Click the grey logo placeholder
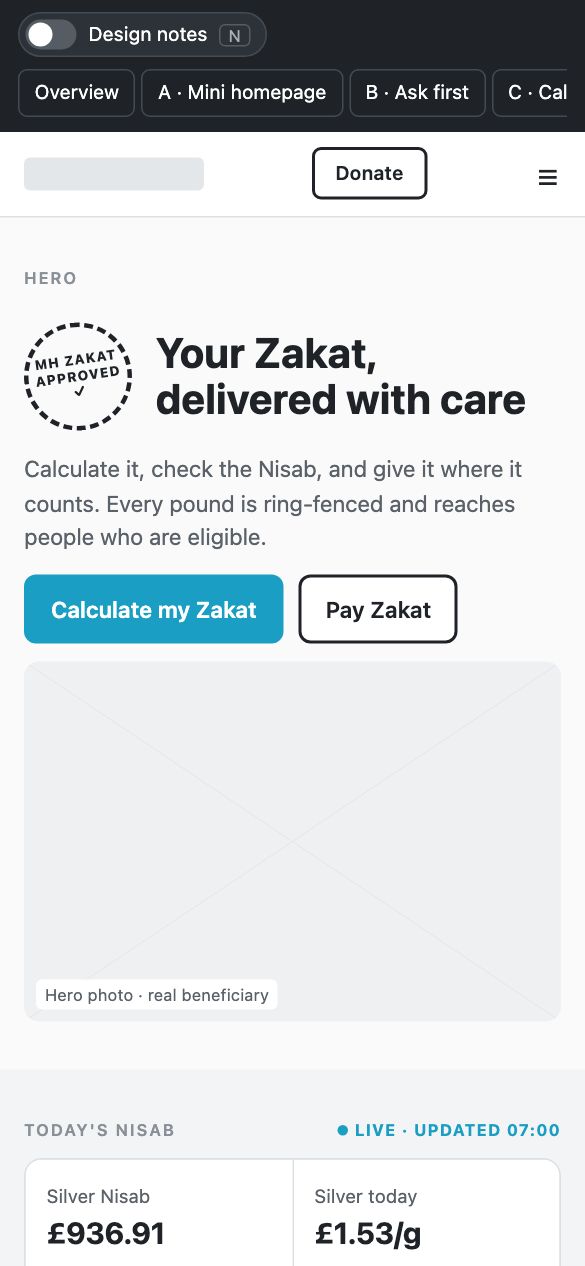The image size is (585, 1266). [x=114, y=174]
